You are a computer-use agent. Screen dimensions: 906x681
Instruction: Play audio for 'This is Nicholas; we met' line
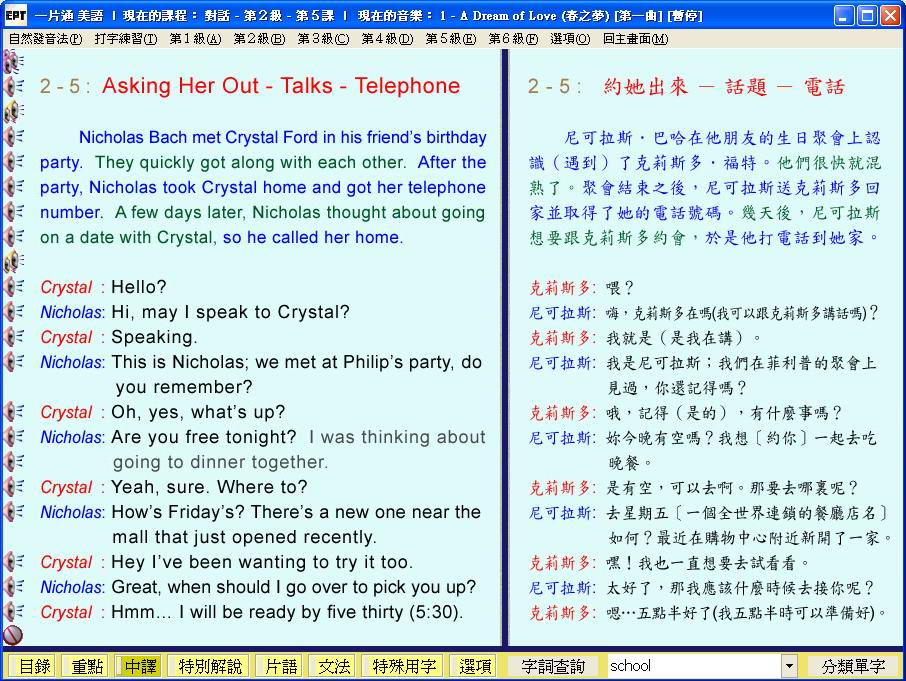(14, 362)
